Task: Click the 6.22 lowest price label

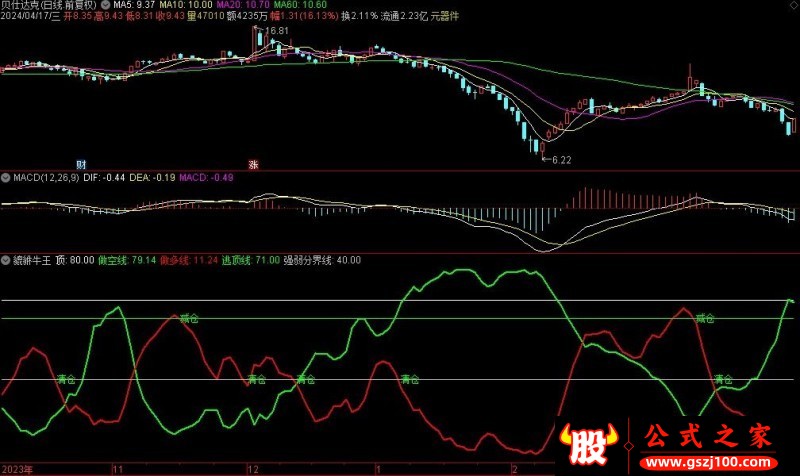Action: [x=561, y=160]
